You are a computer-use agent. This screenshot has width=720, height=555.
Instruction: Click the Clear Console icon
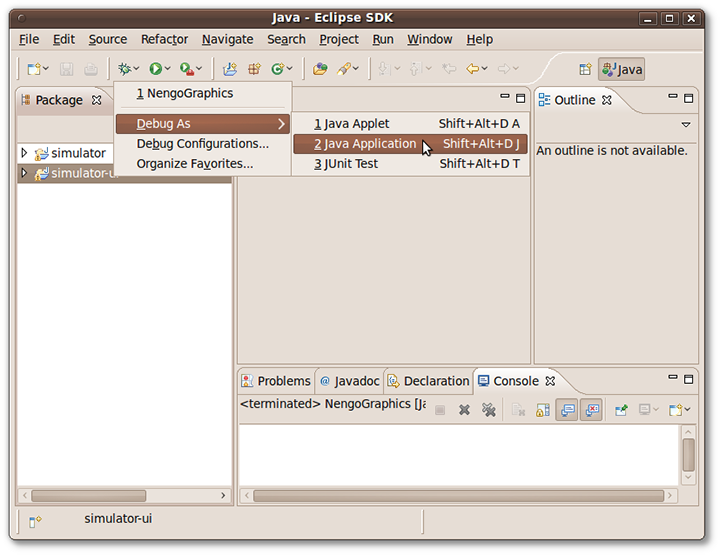click(x=518, y=409)
